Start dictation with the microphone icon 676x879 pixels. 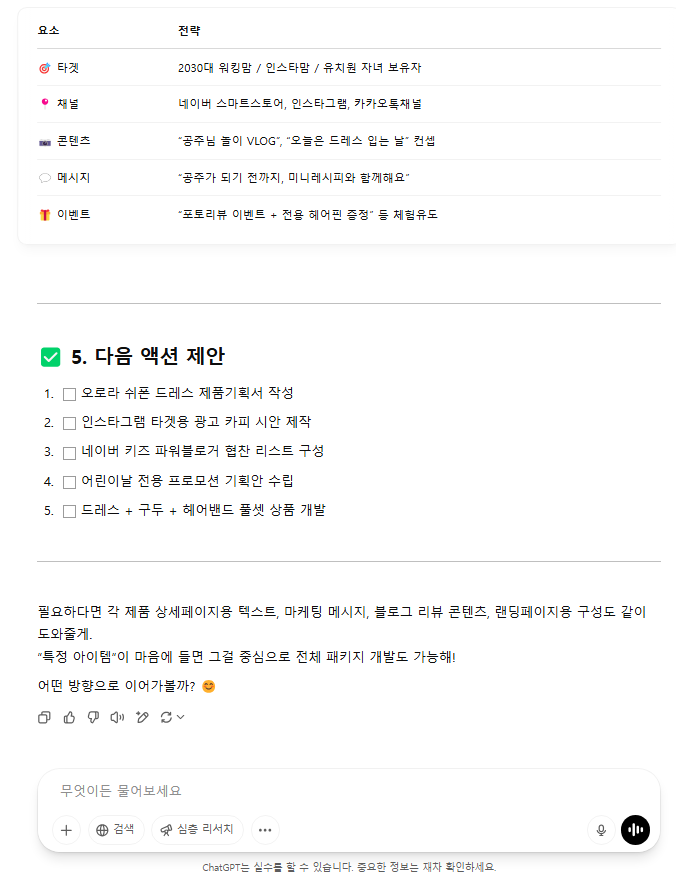pyautogui.click(x=601, y=830)
